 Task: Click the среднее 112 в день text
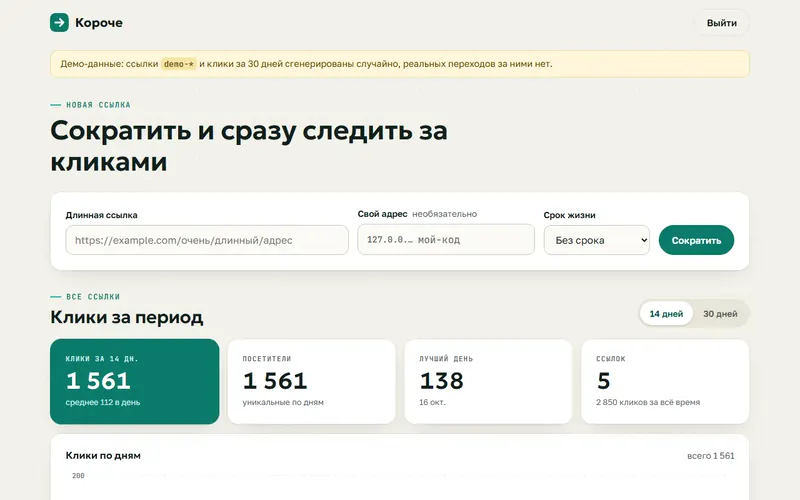point(103,402)
